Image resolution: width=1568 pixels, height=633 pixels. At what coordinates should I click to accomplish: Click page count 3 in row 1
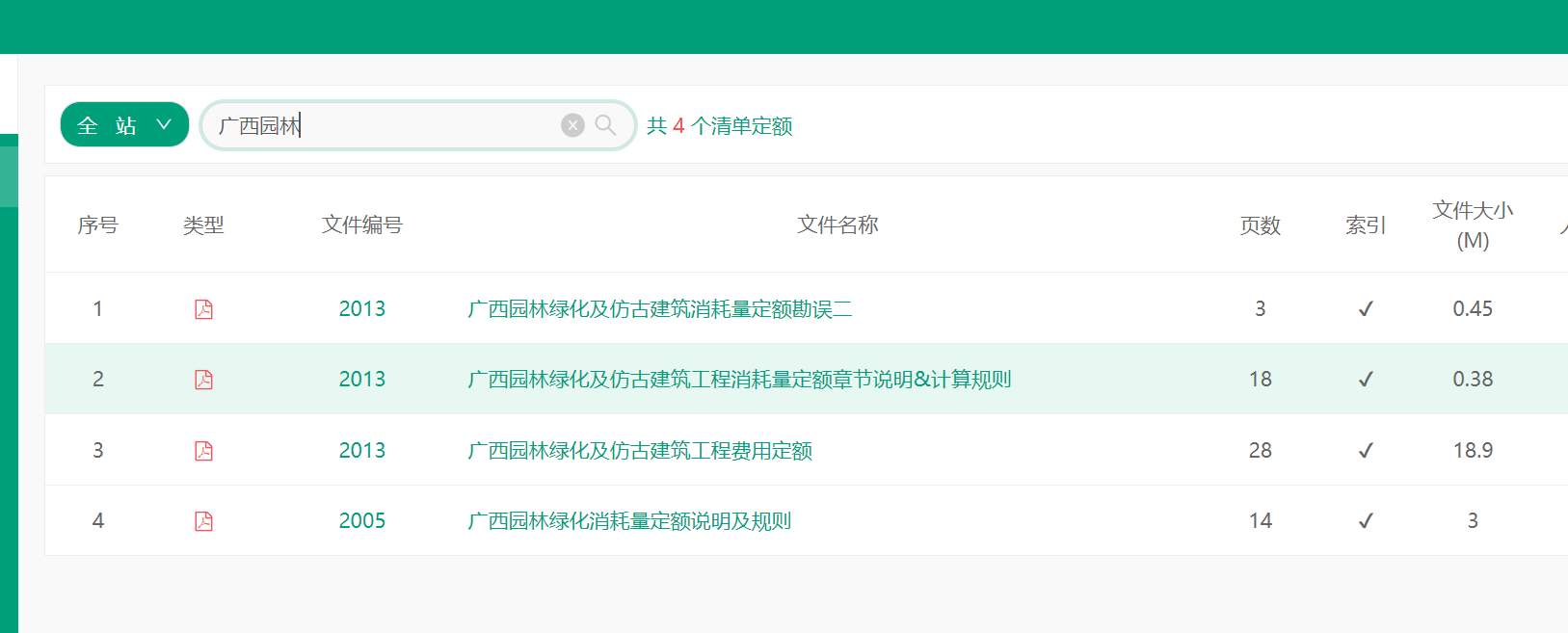pos(1261,309)
